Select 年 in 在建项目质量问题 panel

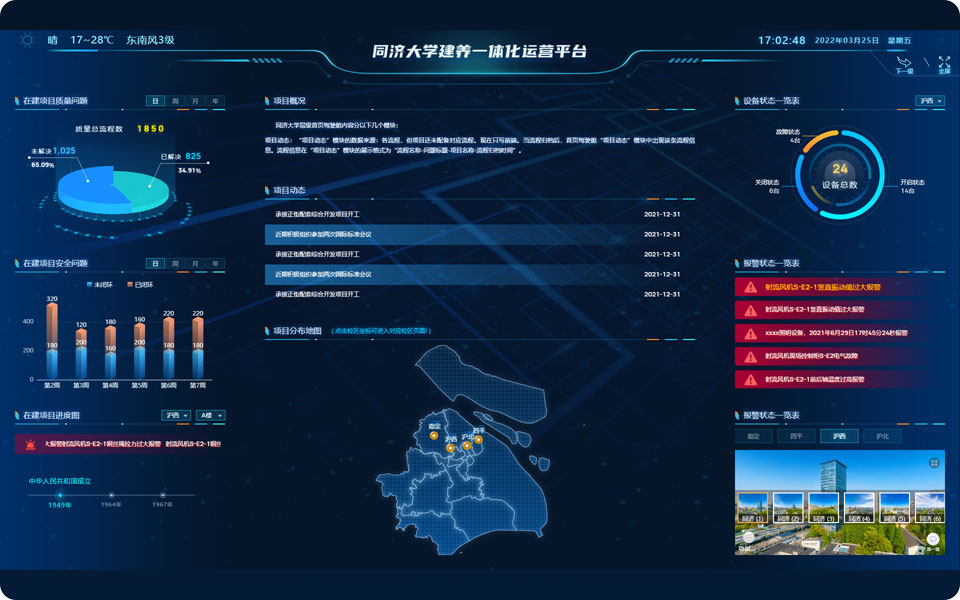(215, 101)
